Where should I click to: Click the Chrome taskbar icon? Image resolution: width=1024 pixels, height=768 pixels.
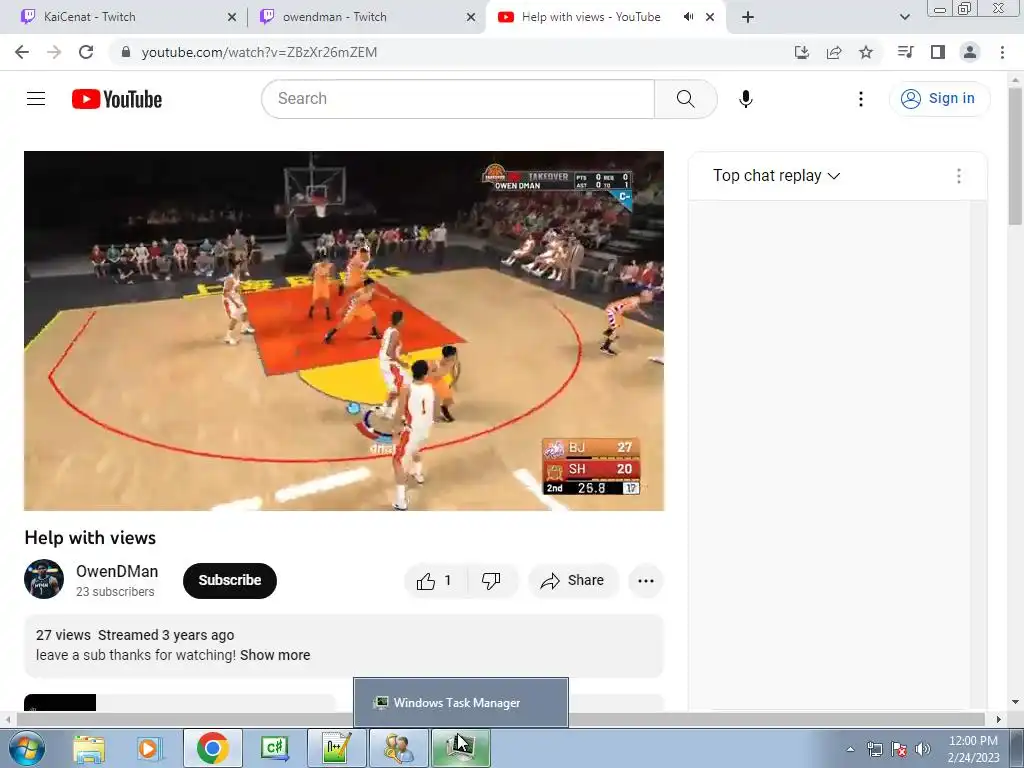click(213, 748)
